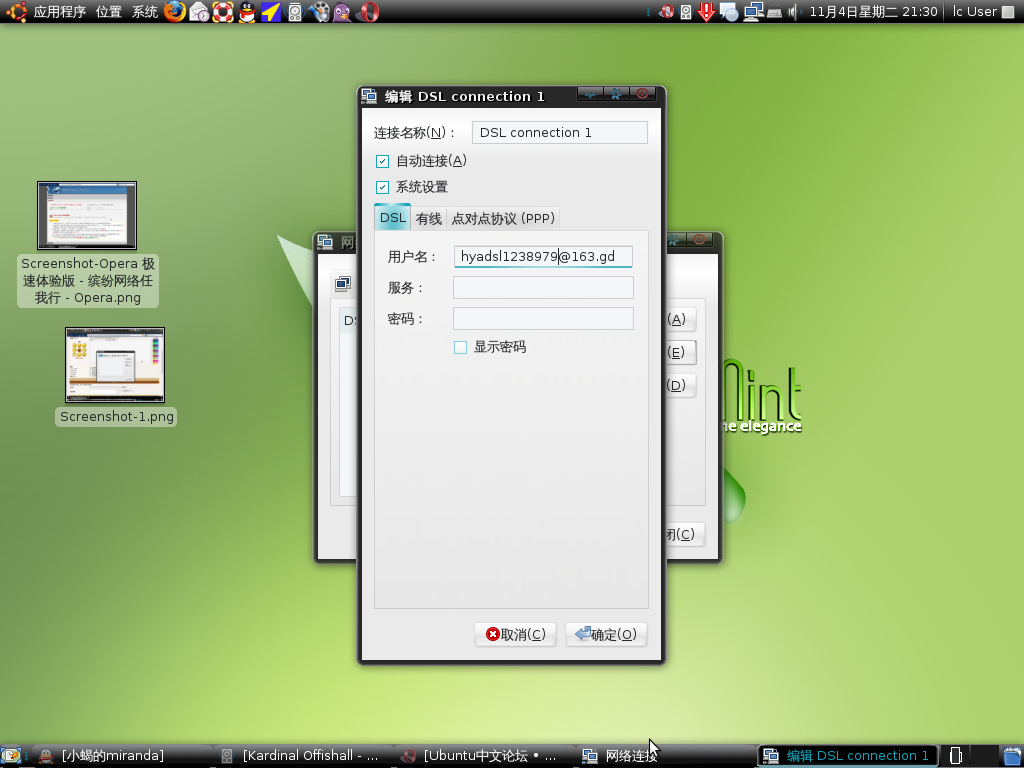The image size is (1024, 768).
Task: Switch to the DSL tab
Action: (x=392, y=217)
